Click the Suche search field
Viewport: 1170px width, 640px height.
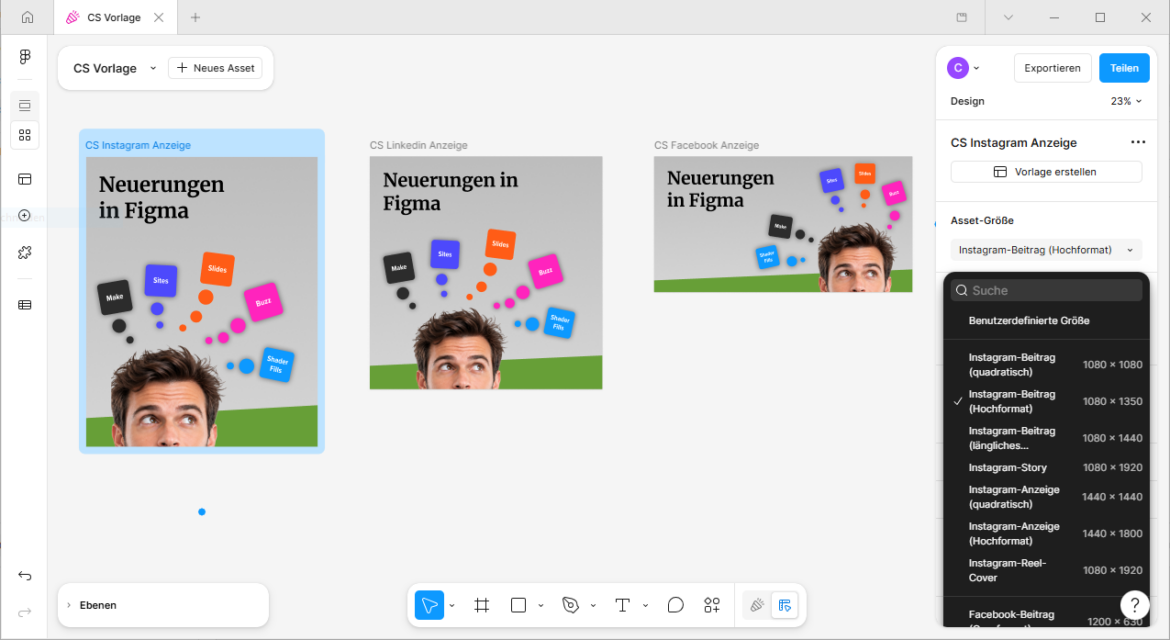pos(1046,290)
